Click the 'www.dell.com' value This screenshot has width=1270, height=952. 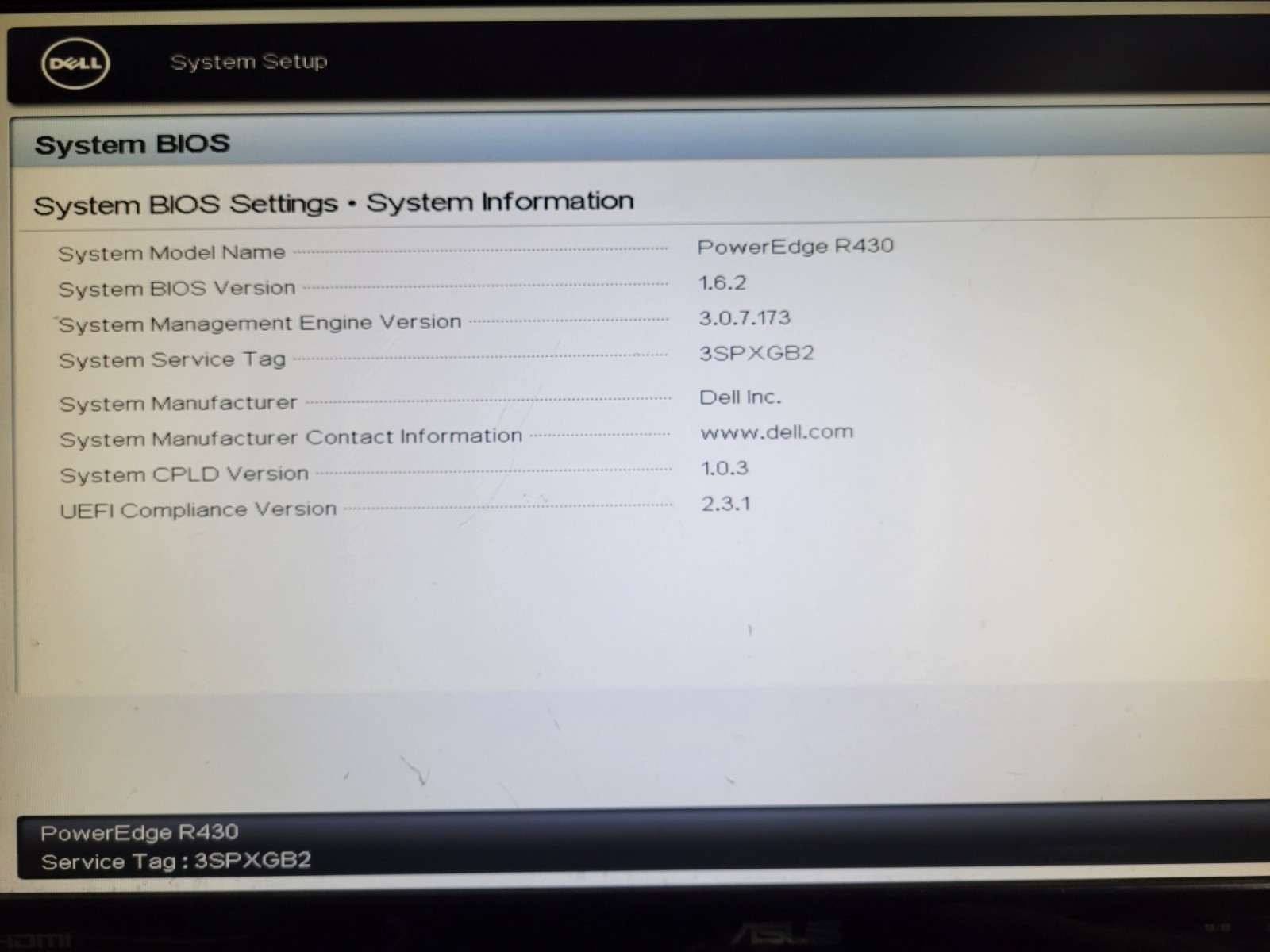point(777,432)
